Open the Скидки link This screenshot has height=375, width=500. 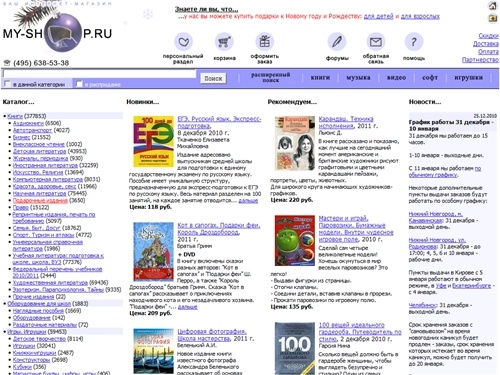[x=488, y=36]
